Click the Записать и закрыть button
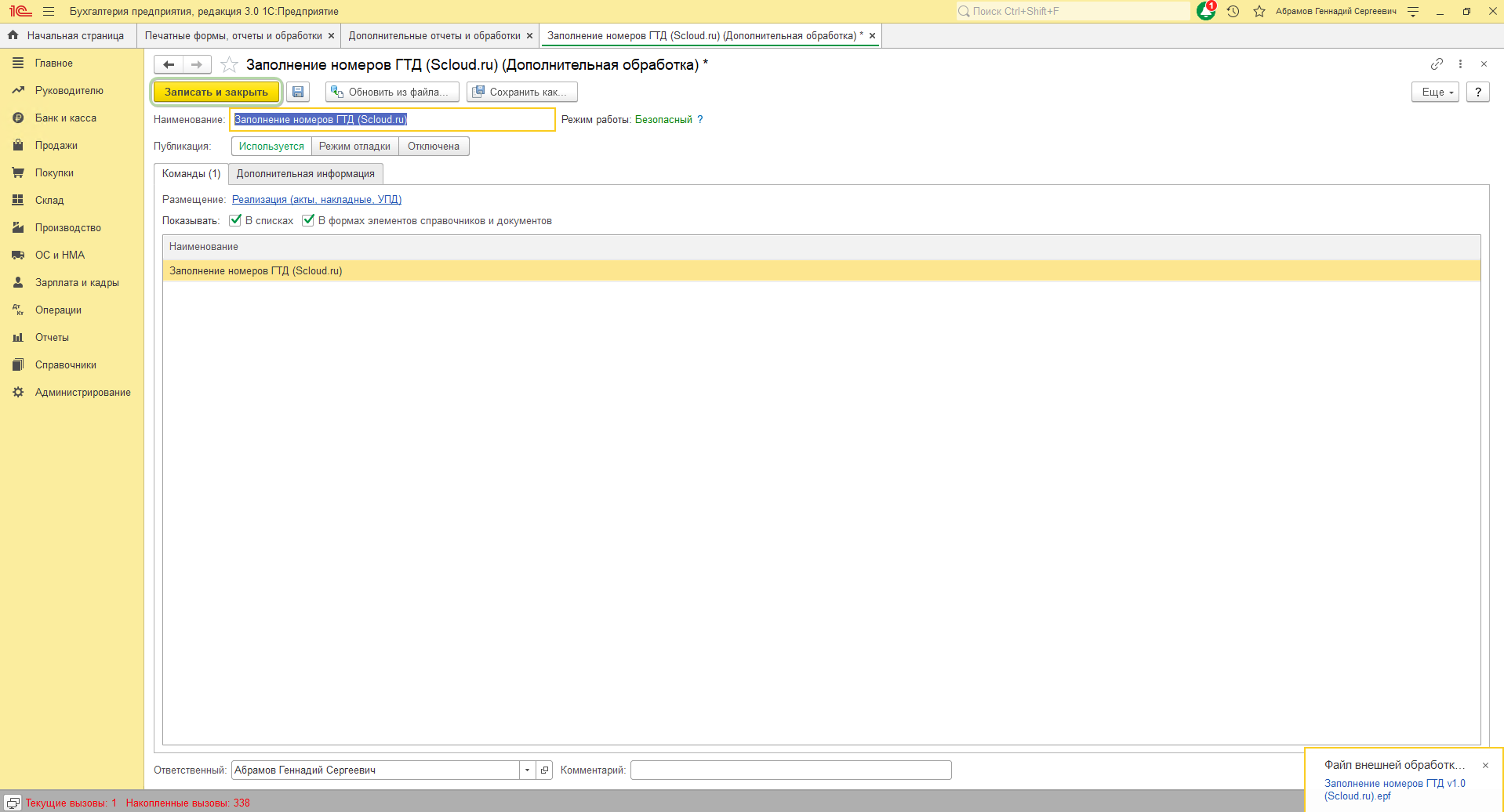This screenshot has width=1504, height=812. pos(216,92)
